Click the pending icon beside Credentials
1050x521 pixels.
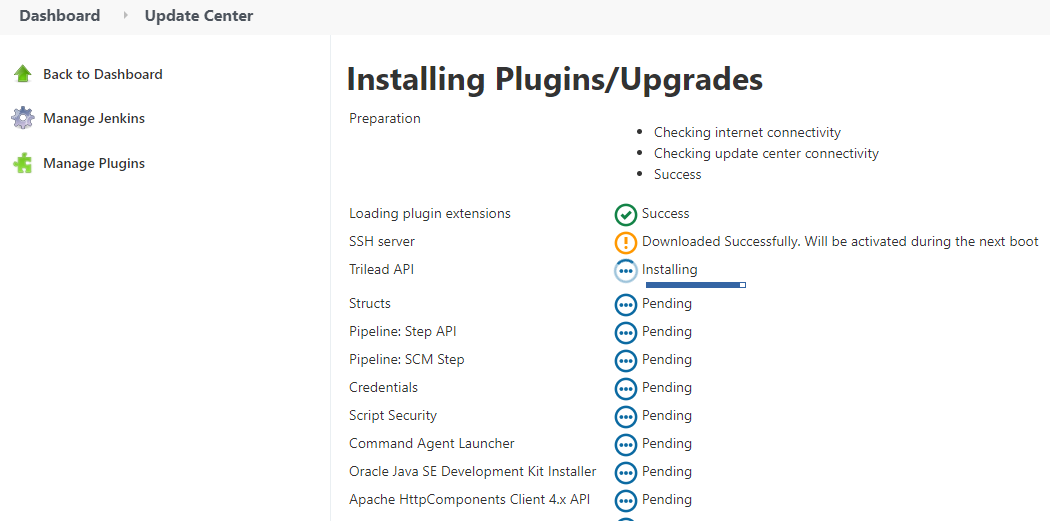pyautogui.click(x=625, y=388)
